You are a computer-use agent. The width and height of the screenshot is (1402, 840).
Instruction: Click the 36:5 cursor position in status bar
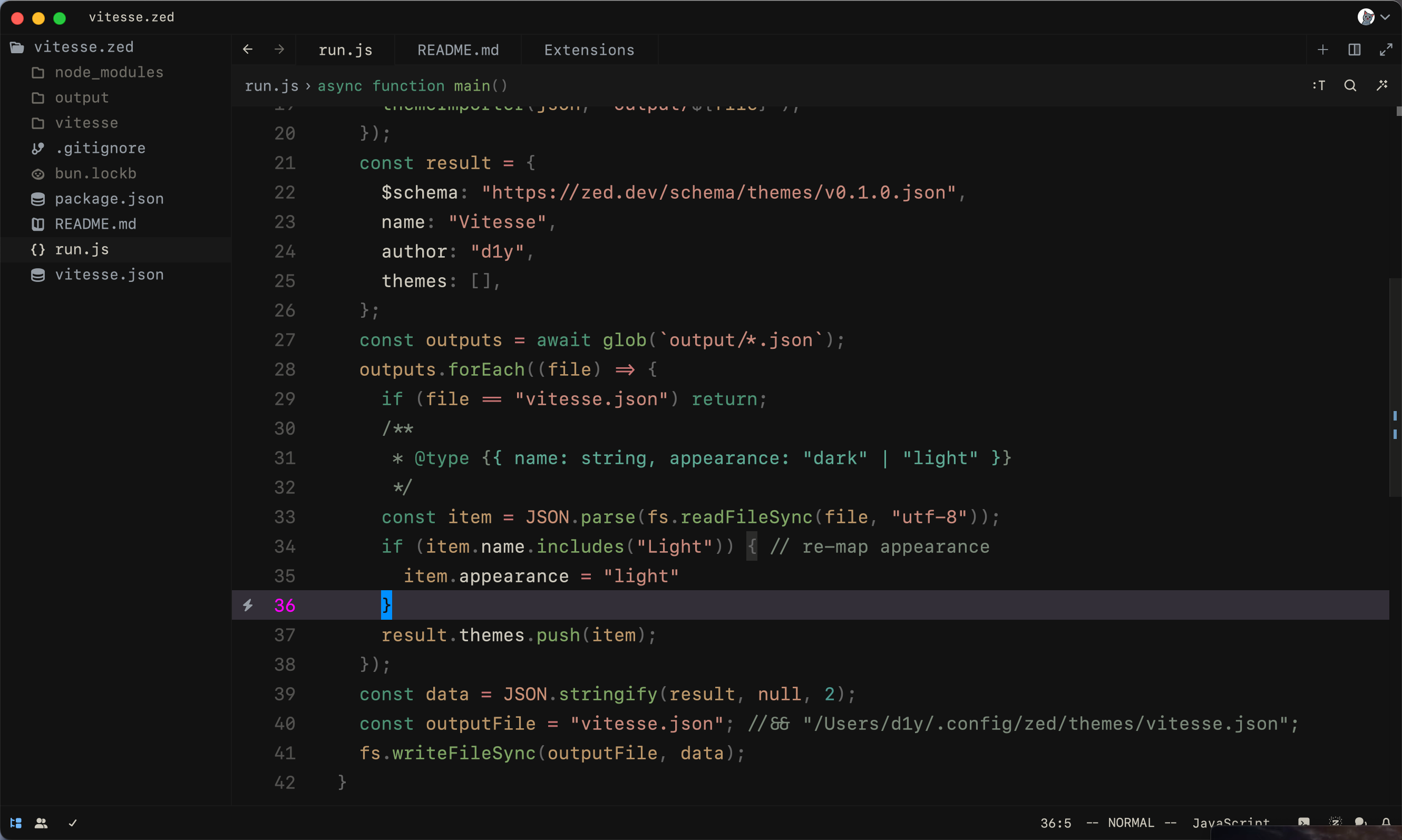(x=1056, y=823)
